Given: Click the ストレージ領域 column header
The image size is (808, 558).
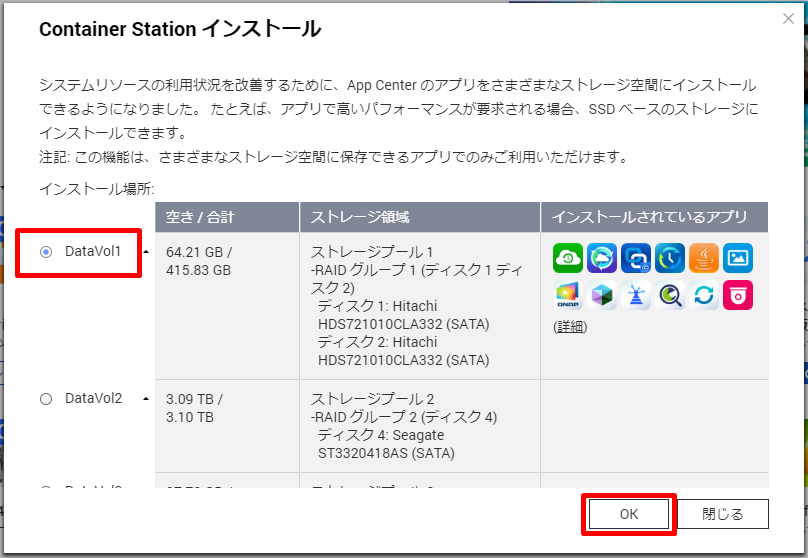Looking at the screenshot, I should coord(419,217).
